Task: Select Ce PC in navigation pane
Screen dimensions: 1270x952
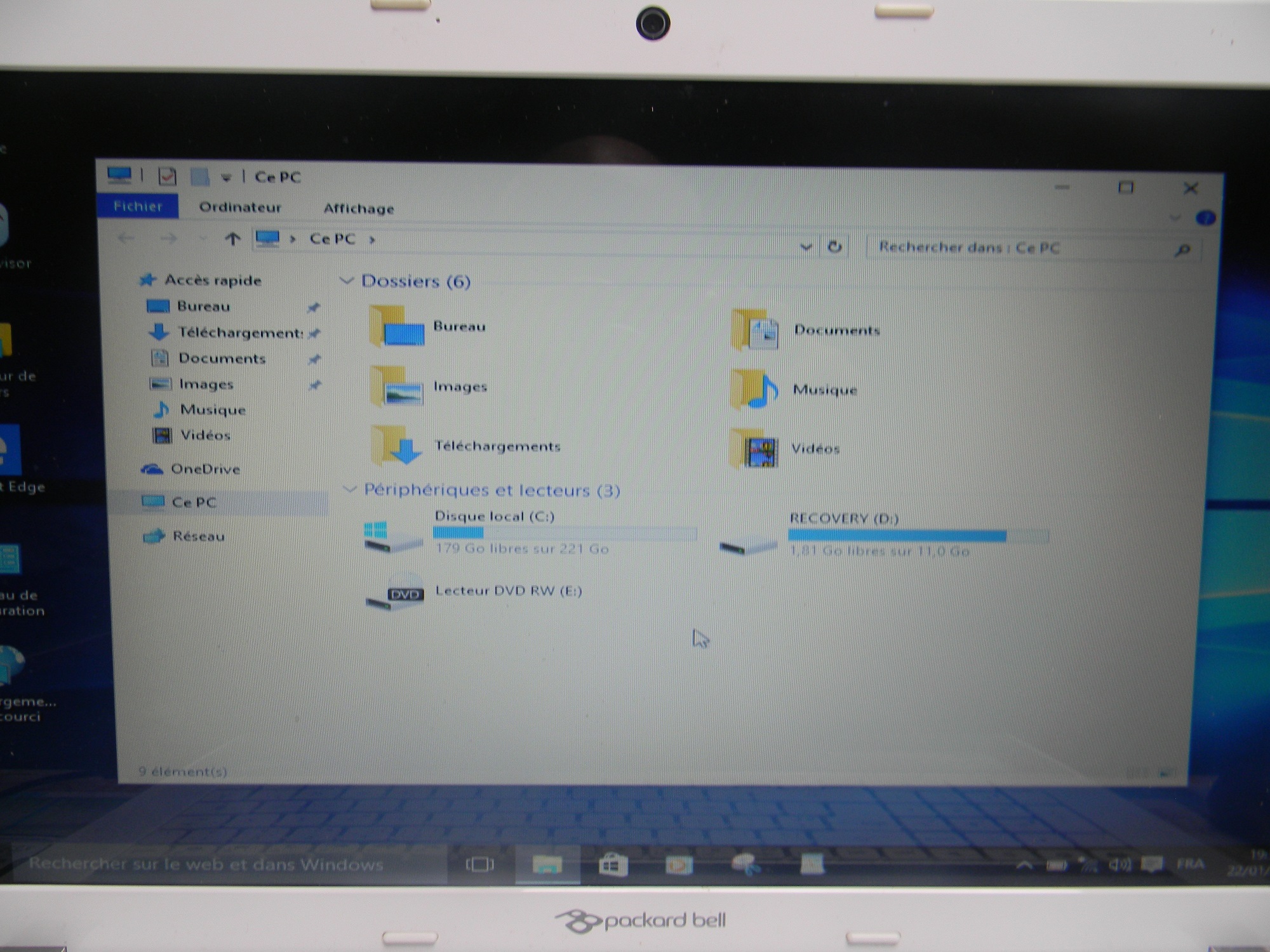Action: pos(194,503)
